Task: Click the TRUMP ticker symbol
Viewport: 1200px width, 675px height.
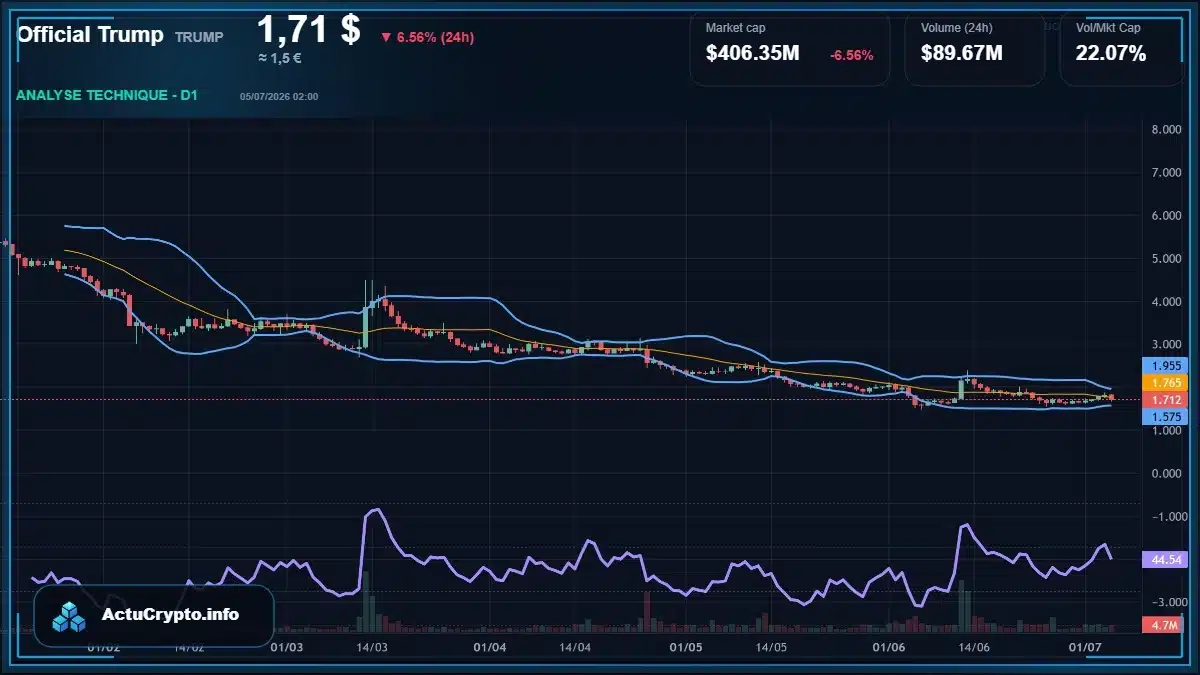Action: 199,37
